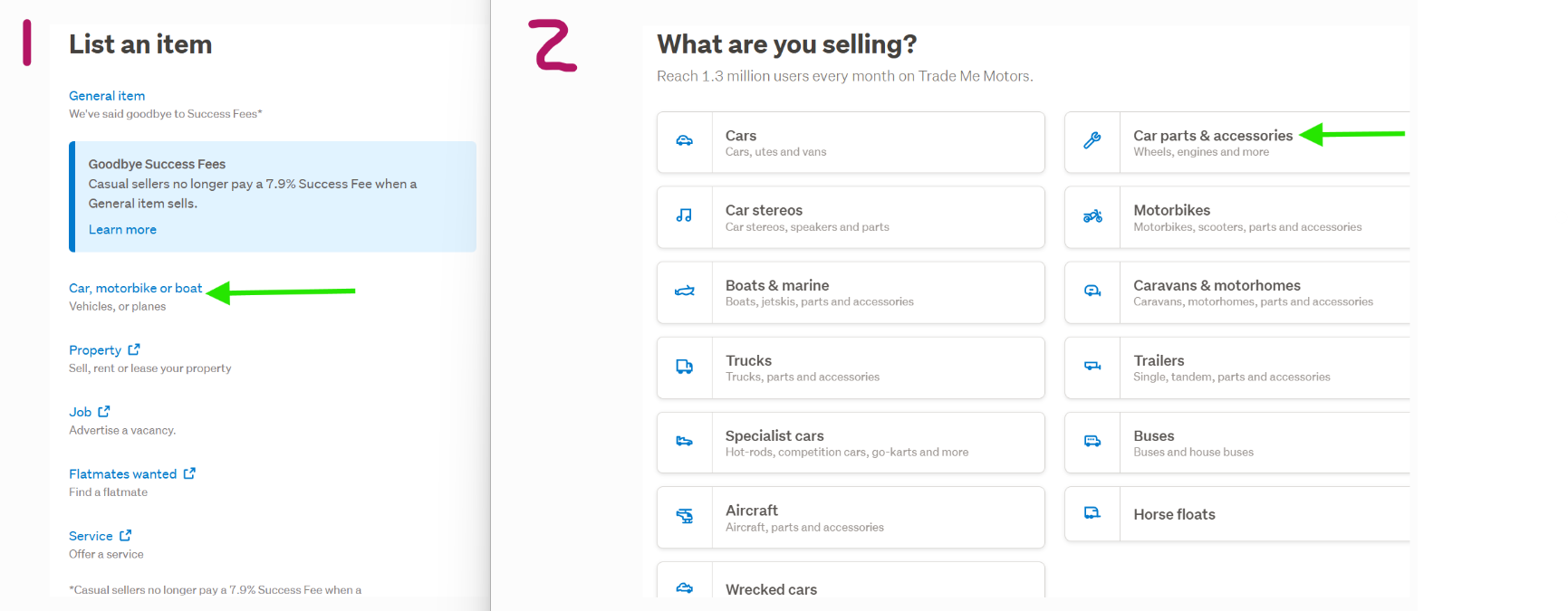
Task: Click the boat icon for Boats & marine
Action: [x=685, y=291]
